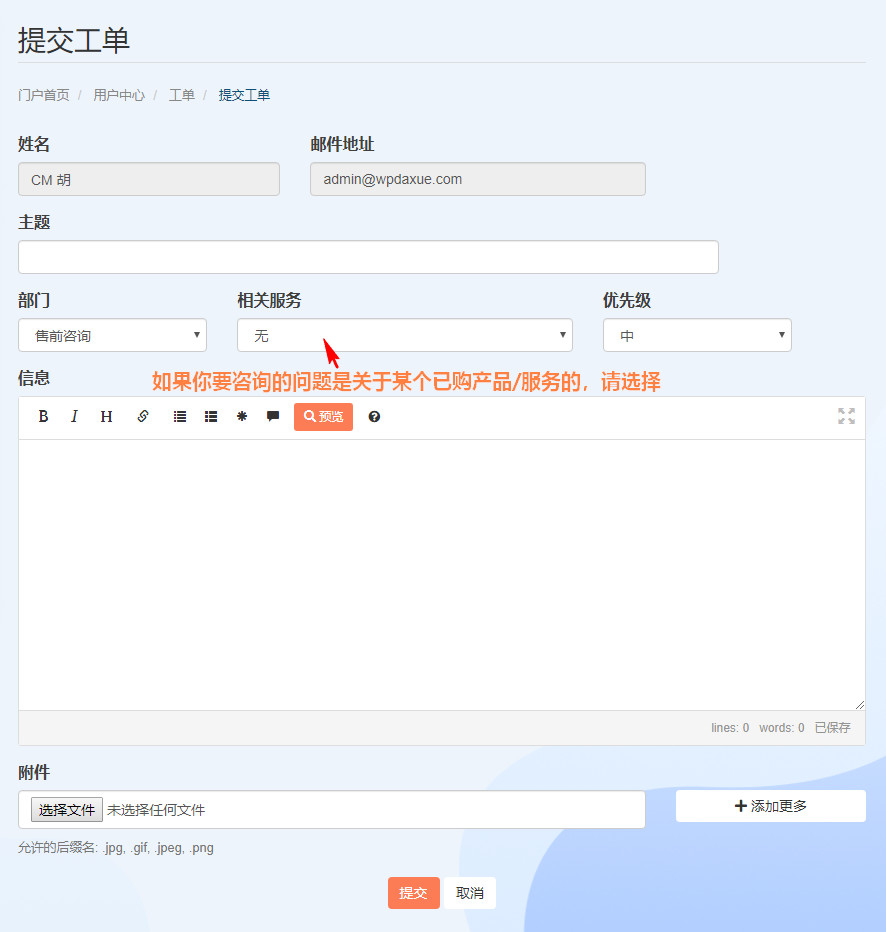Click 添加更多 to add attachments
This screenshot has height=932, width=886.
tap(771, 806)
